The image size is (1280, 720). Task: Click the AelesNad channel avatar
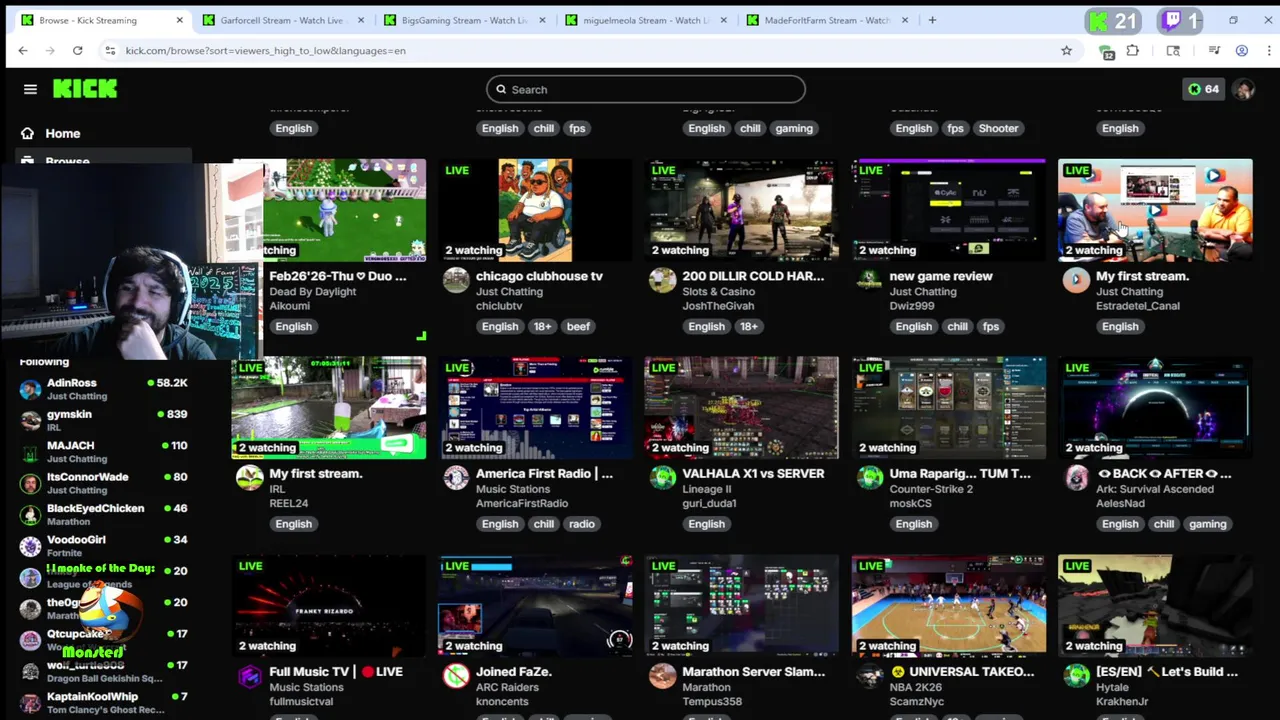click(x=1076, y=478)
